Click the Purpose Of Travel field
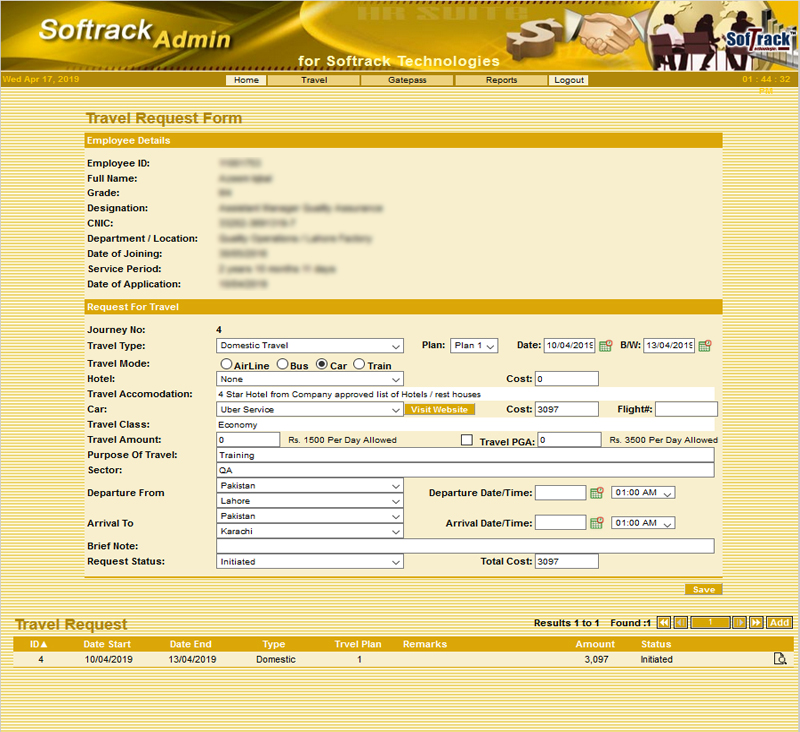 pos(465,455)
